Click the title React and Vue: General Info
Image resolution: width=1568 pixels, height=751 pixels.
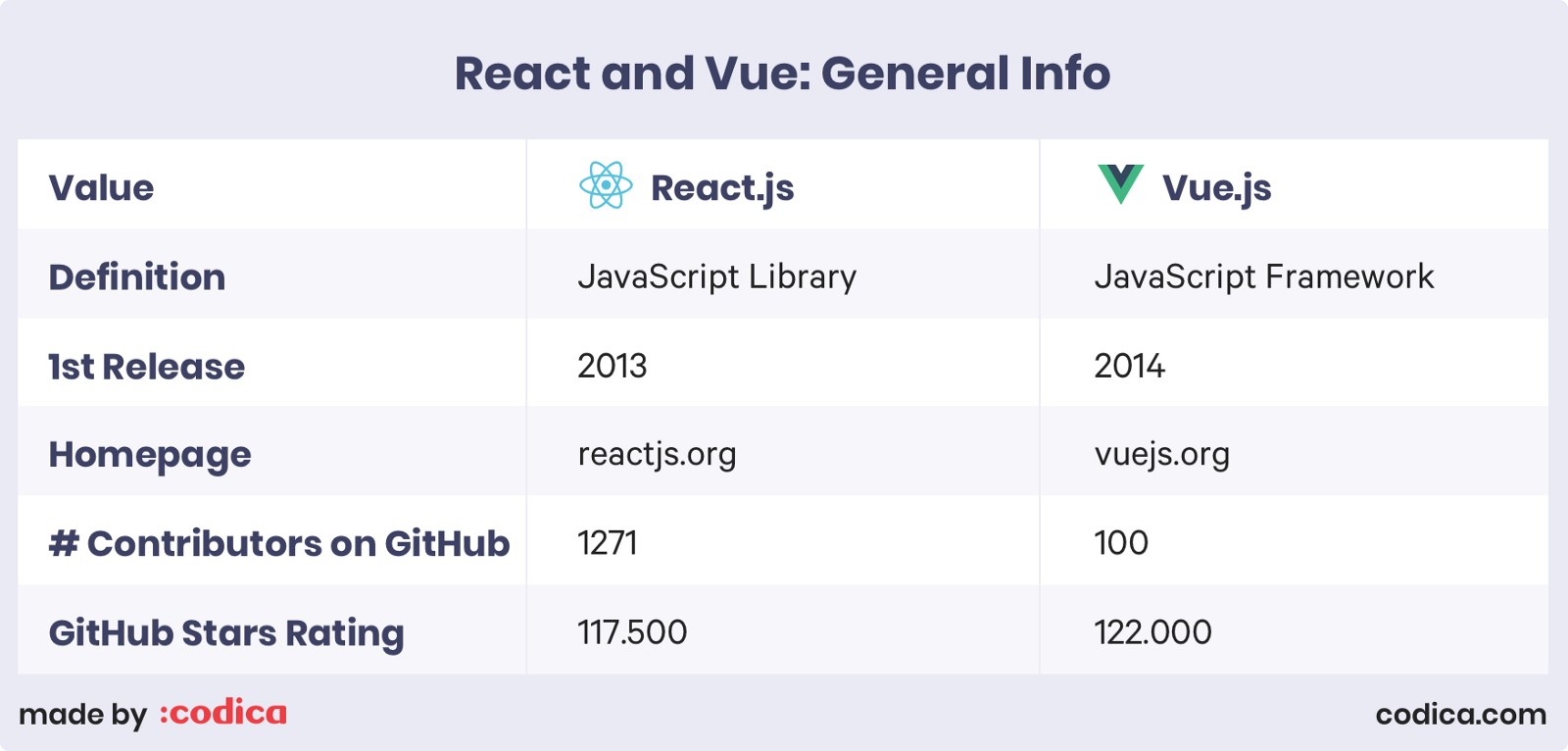[x=782, y=73]
